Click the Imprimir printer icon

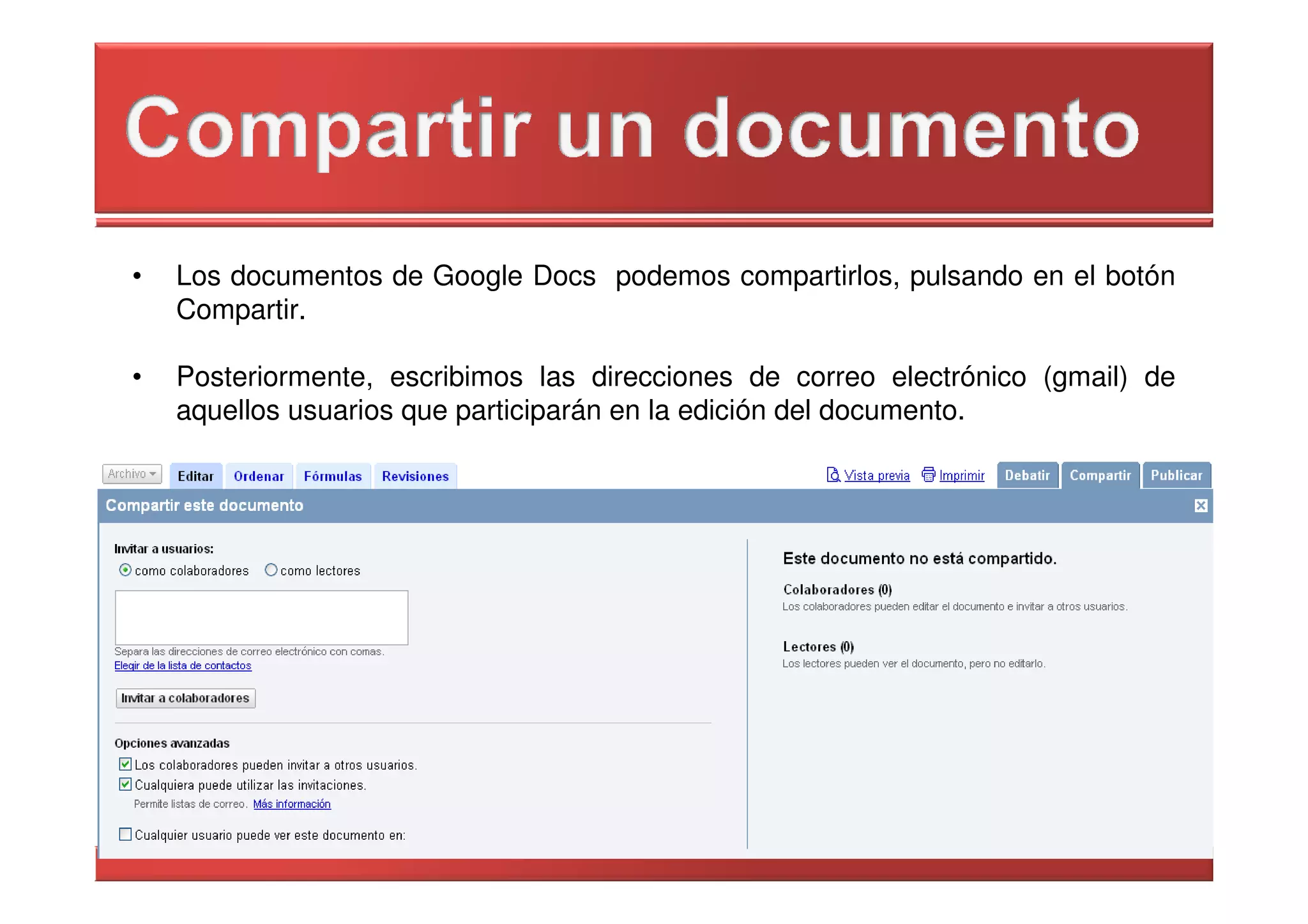point(929,474)
